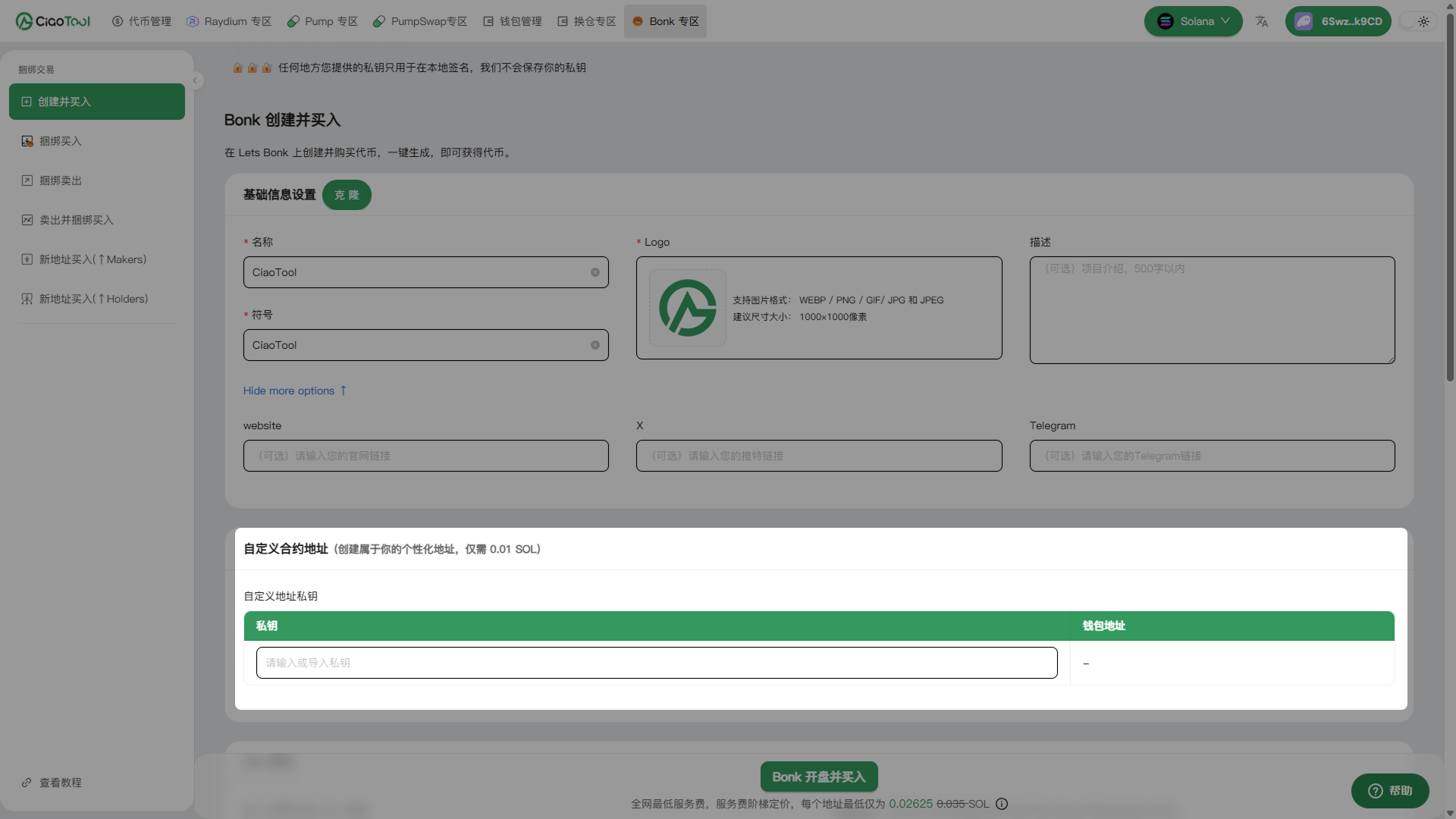Click the PumpSwap pill icon
This screenshot has height=819, width=1456.
click(x=379, y=21)
